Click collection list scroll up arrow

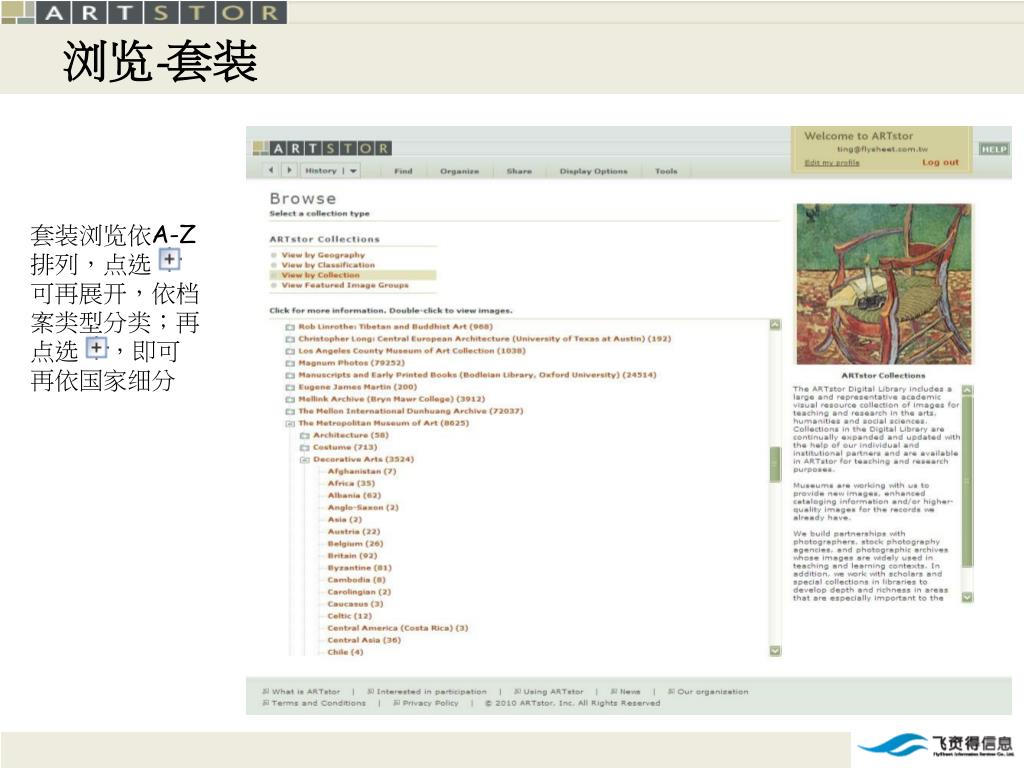click(x=775, y=325)
